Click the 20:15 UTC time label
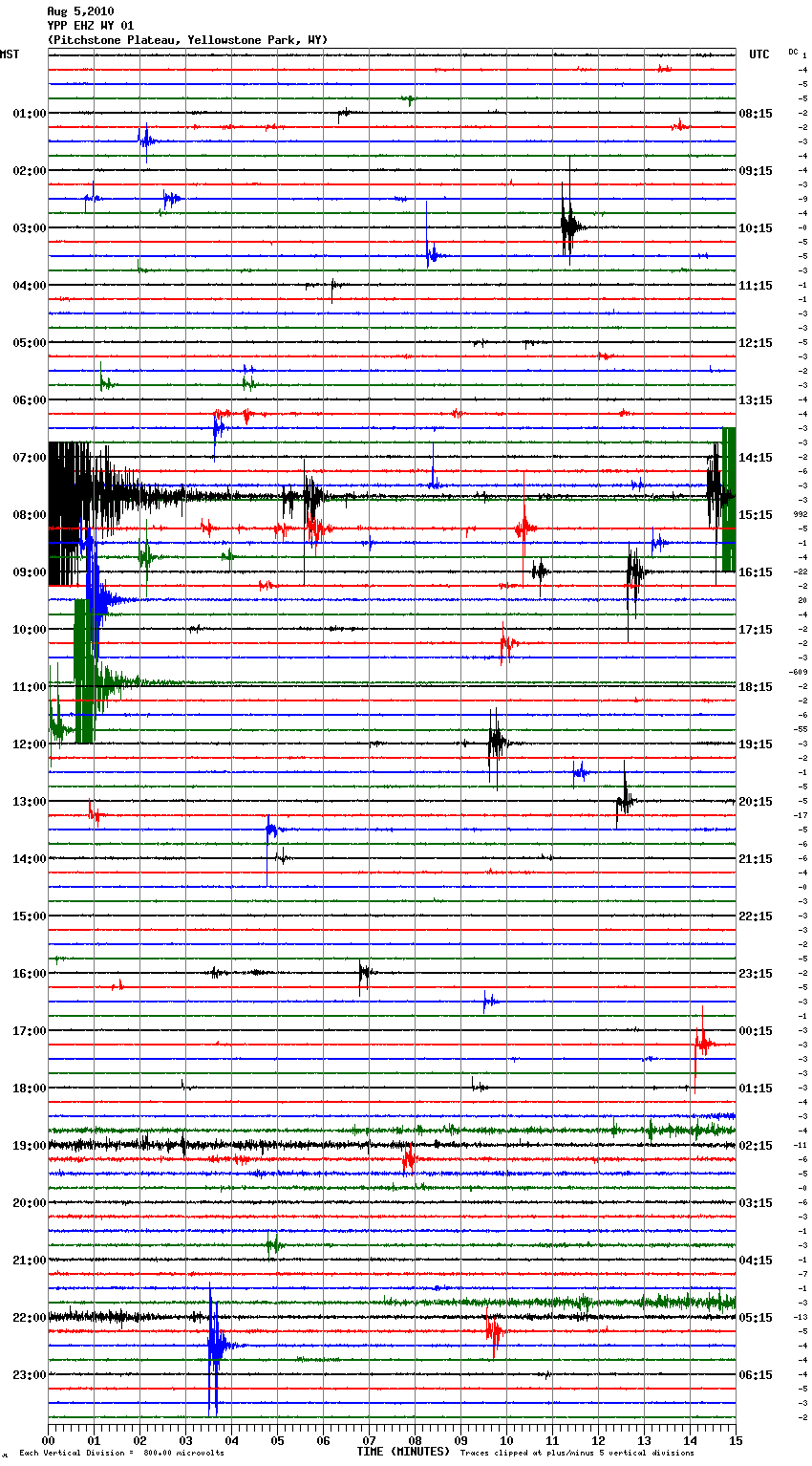Viewport: 812px width, 1466px height. (x=756, y=802)
